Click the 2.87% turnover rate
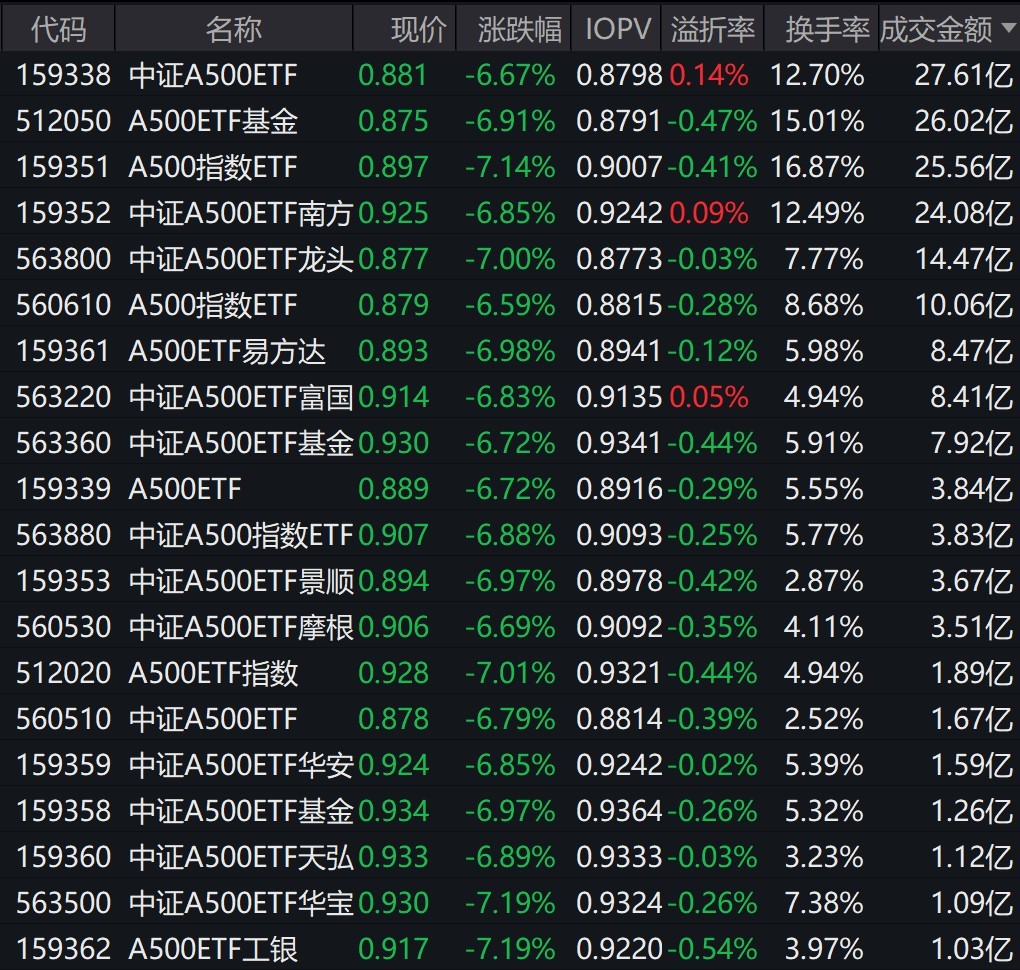The image size is (1020, 970). click(x=824, y=581)
